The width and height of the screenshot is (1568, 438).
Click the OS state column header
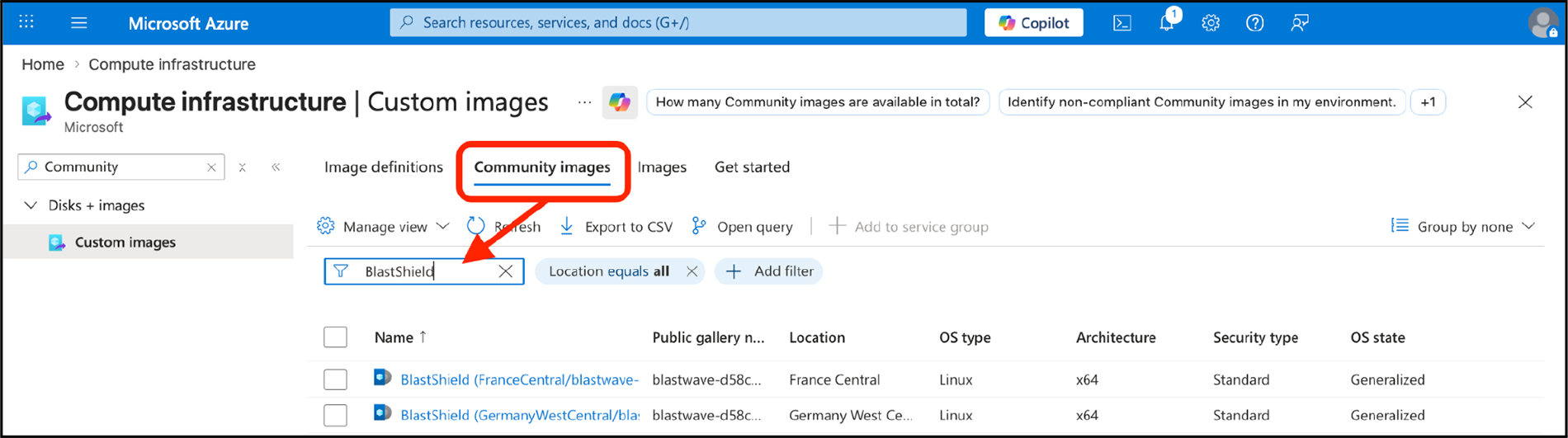tap(1377, 337)
